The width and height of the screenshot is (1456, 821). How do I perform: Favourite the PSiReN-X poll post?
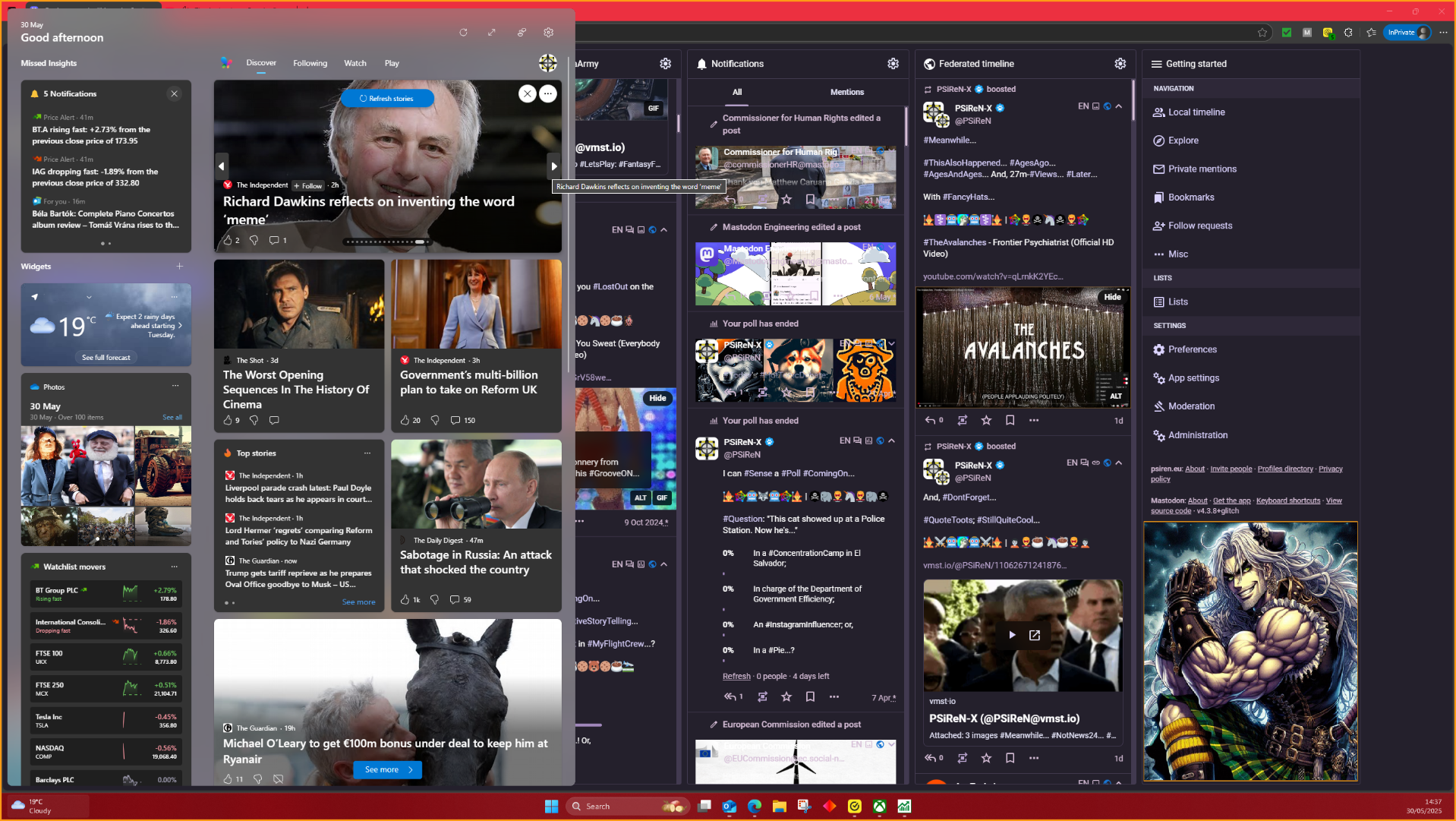[x=786, y=696]
